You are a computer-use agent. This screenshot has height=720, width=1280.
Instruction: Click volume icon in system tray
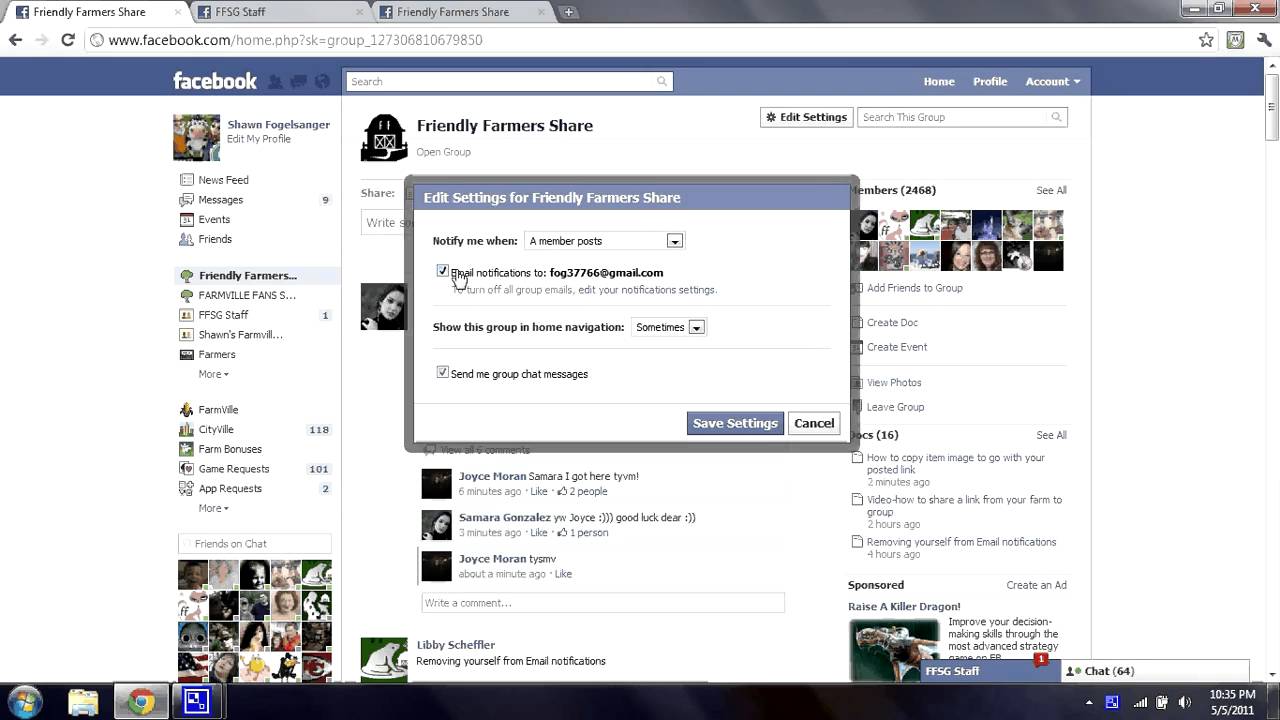click(1184, 702)
